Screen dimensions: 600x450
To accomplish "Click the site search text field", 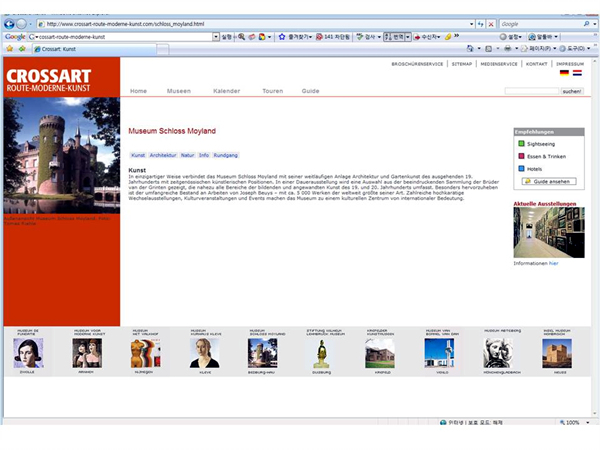I will (x=532, y=91).
